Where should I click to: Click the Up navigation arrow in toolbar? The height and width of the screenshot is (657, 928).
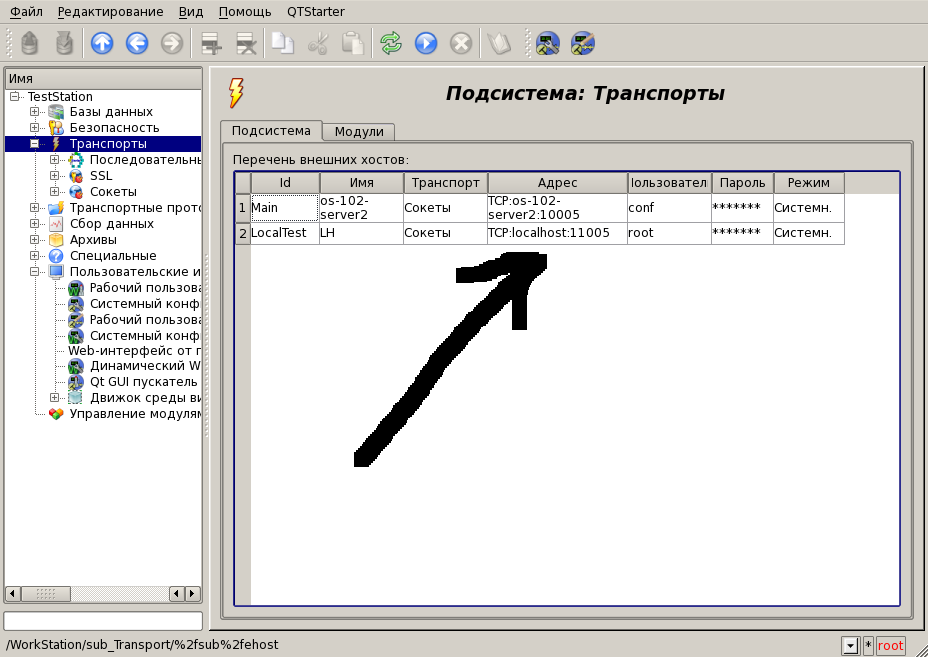coord(102,43)
